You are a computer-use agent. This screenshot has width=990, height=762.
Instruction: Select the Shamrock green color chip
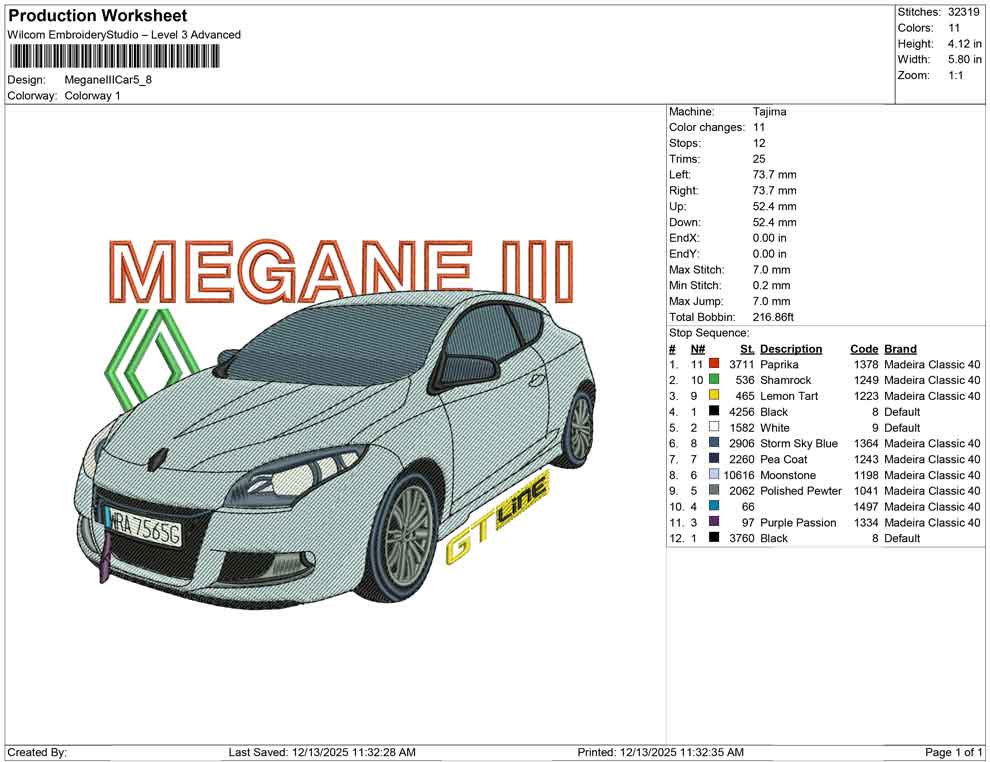point(714,380)
